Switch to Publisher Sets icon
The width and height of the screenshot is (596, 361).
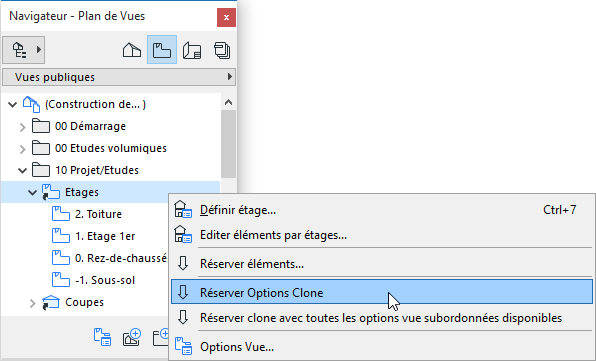(222, 50)
